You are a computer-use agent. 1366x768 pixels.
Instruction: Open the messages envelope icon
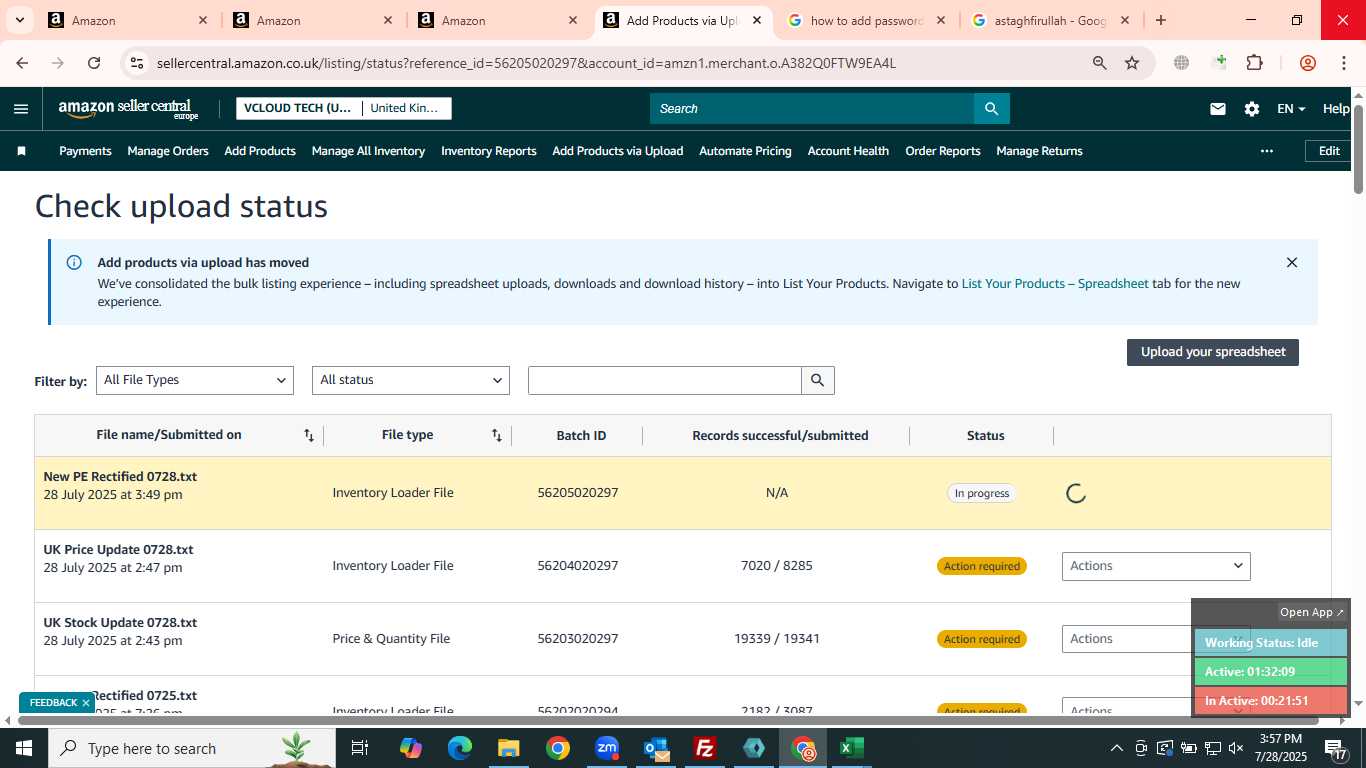(x=1218, y=109)
